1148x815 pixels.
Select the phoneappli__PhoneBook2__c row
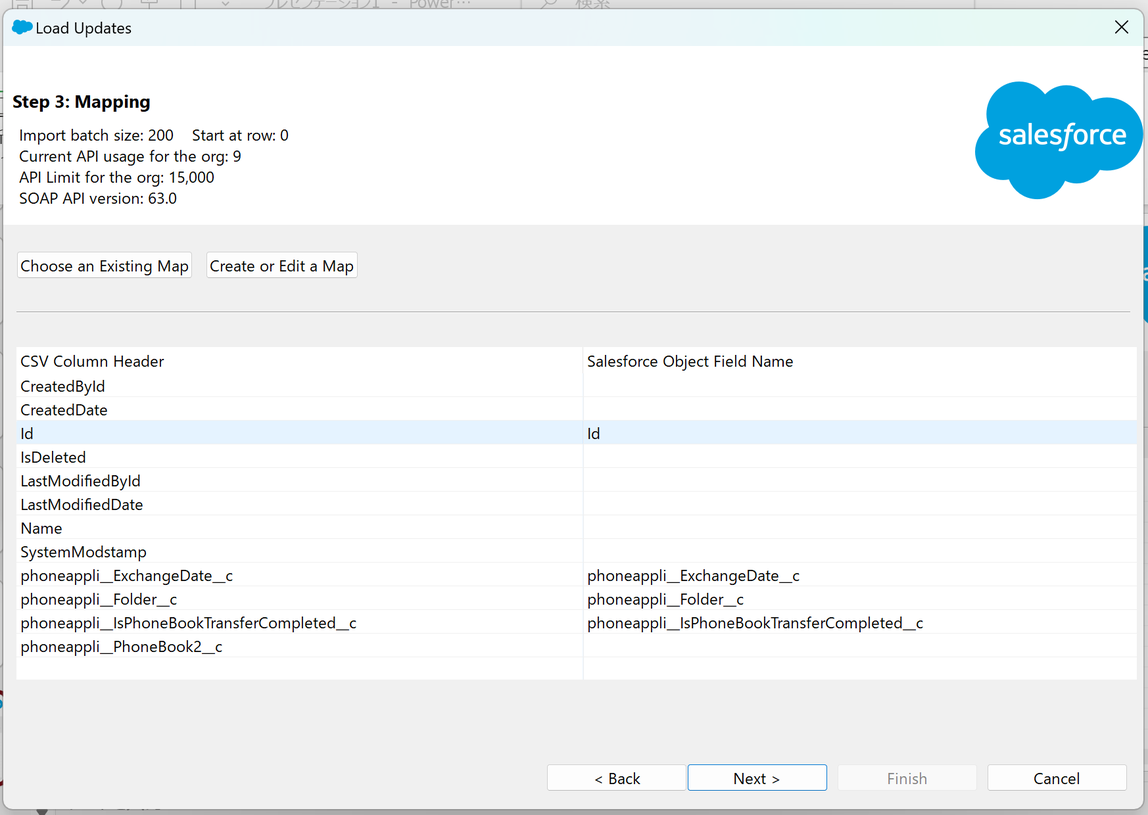576,647
